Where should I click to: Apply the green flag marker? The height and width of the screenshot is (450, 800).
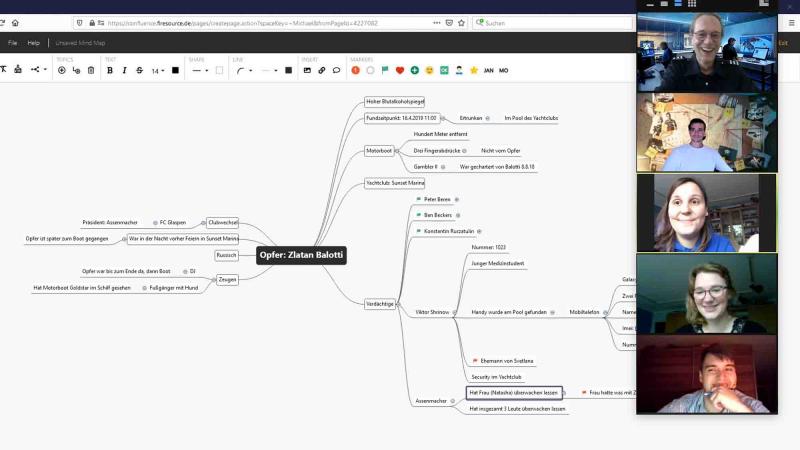click(385, 70)
